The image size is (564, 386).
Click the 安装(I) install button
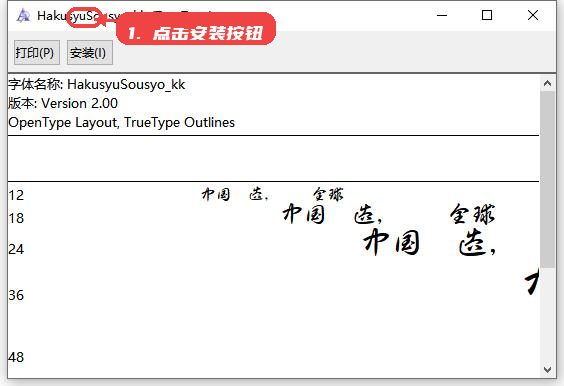click(x=90, y=53)
